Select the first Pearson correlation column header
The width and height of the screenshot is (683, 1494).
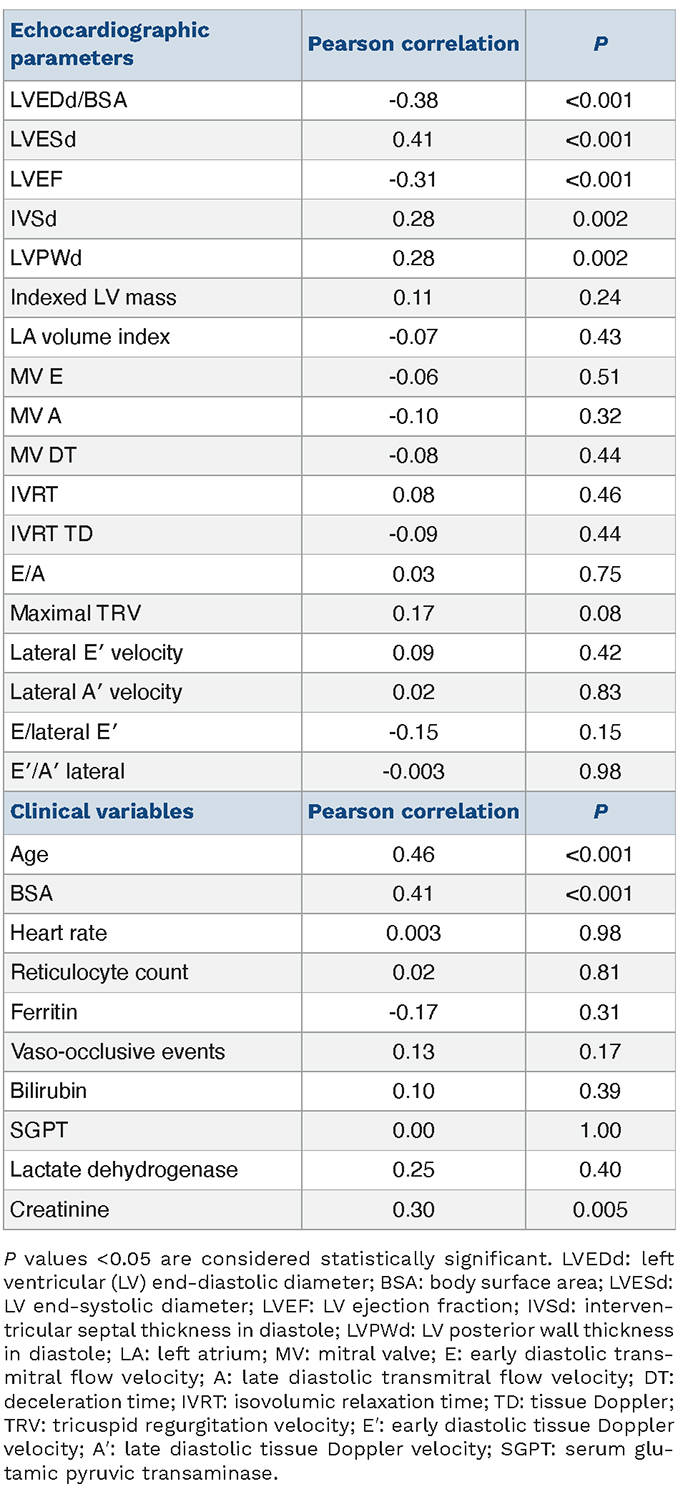[414, 44]
